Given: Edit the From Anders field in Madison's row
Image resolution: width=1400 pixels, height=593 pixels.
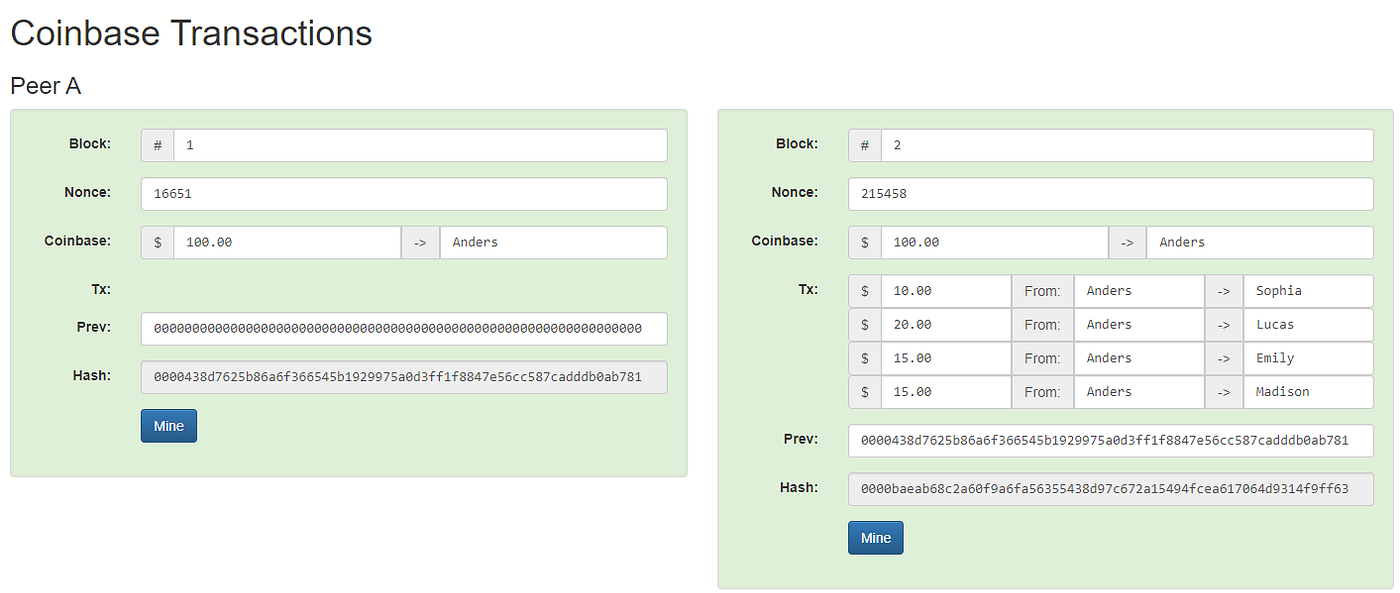Looking at the screenshot, I should (x=1139, y=392).
